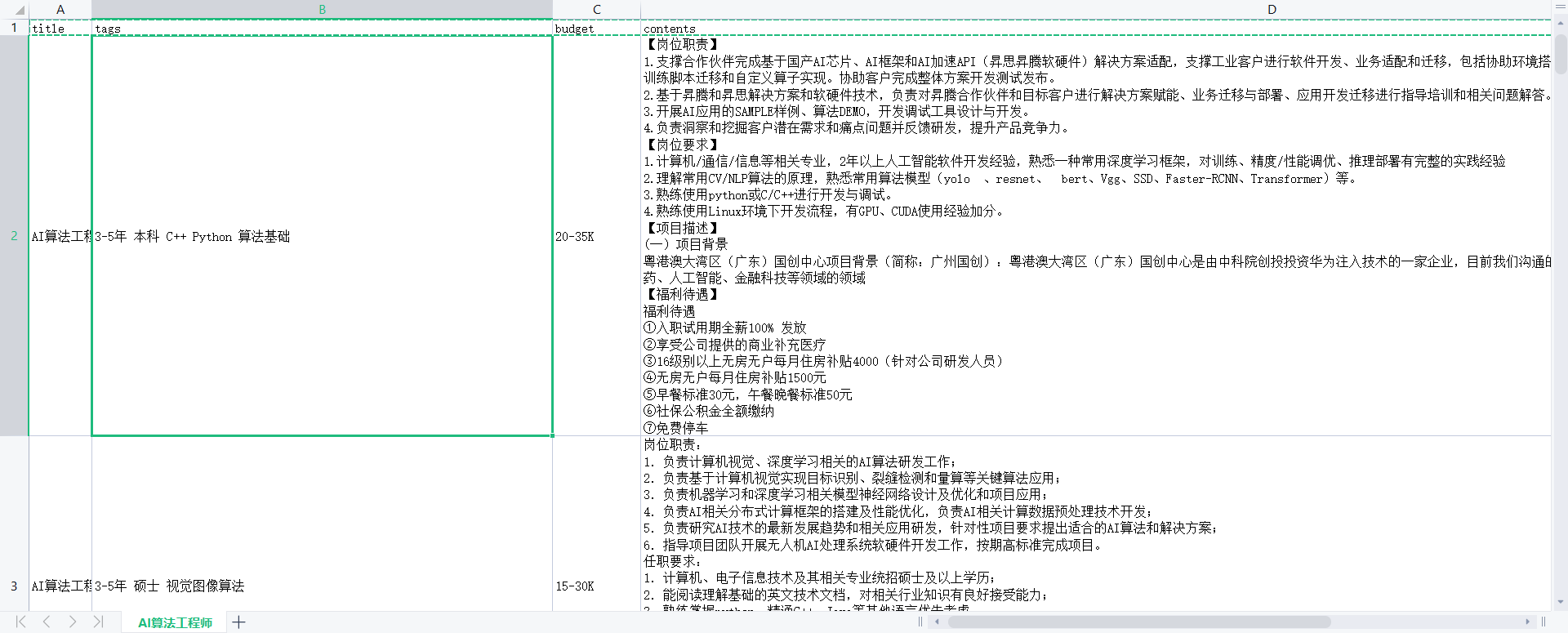Select the row 2 AI算法工程 title cell
The image size is (1568, 633).
tap(60, 236)
